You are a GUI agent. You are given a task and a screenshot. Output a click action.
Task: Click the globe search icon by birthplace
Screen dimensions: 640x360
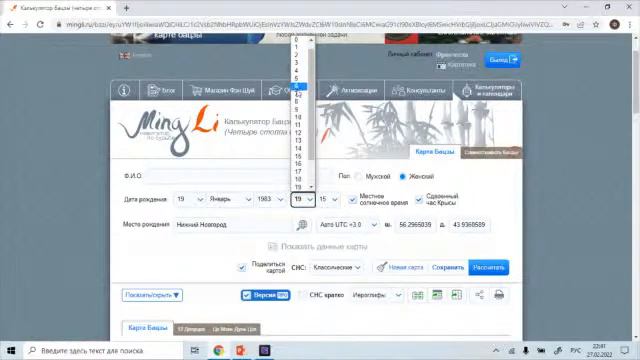pos(302,225)
